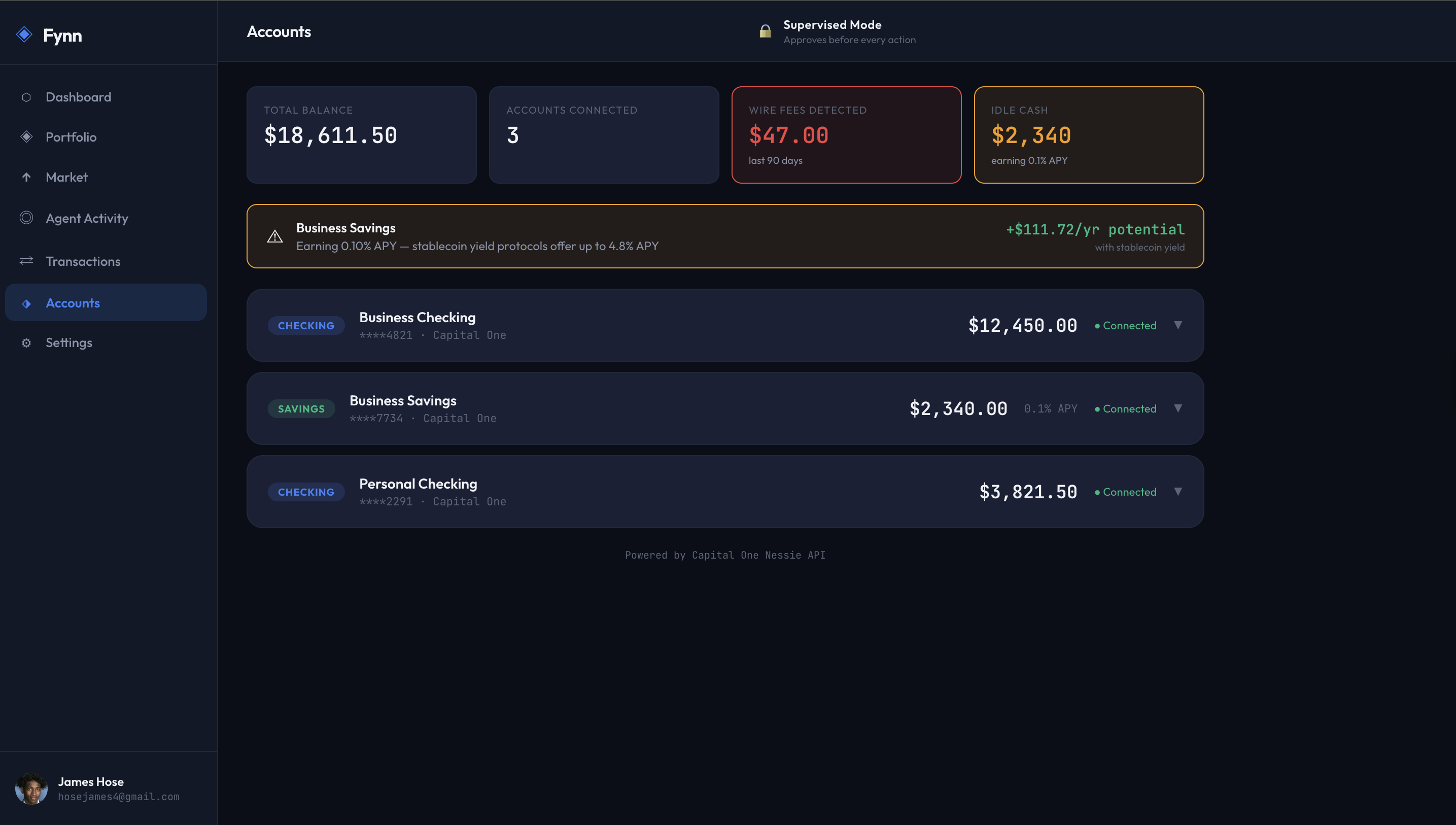Screen dimensions: 1456x825
Task: Expand the Personal Checking account arrow
Action: coord(1178,492)
